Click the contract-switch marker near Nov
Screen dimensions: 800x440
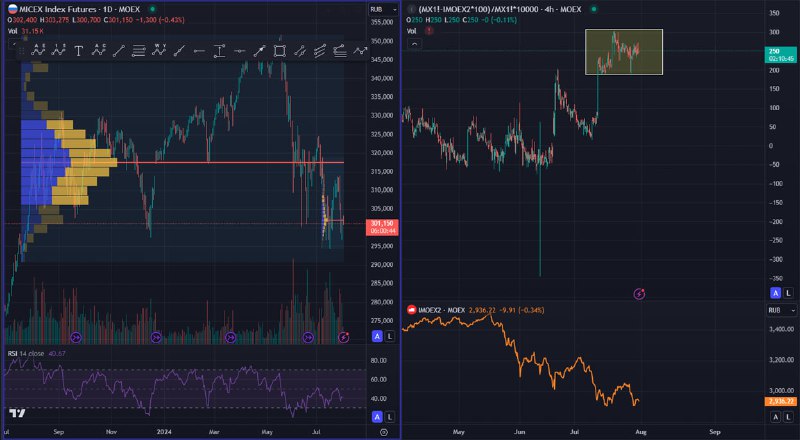click(x=156, y=337)
